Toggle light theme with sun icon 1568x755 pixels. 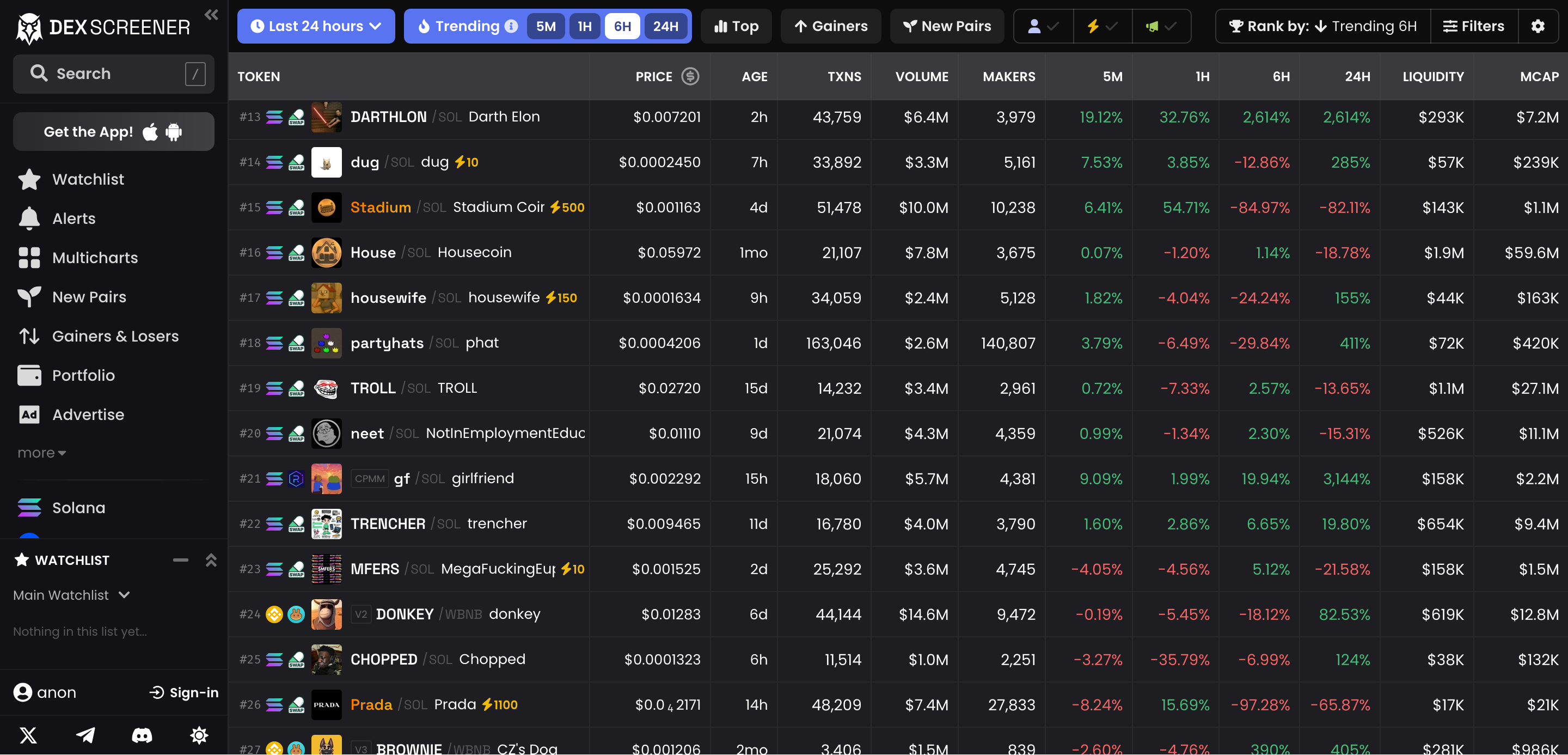[198, 735]
